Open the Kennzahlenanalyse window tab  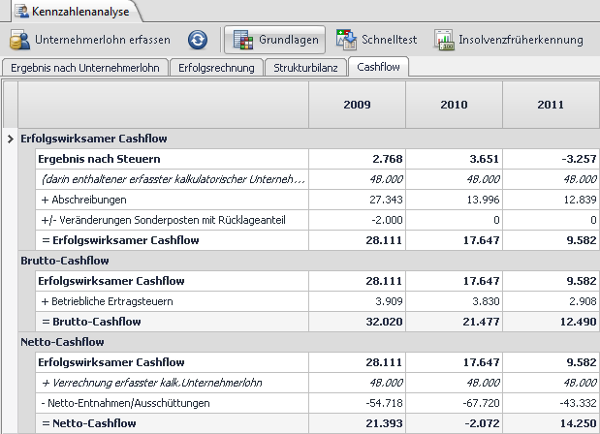click(x=76, y=11)
